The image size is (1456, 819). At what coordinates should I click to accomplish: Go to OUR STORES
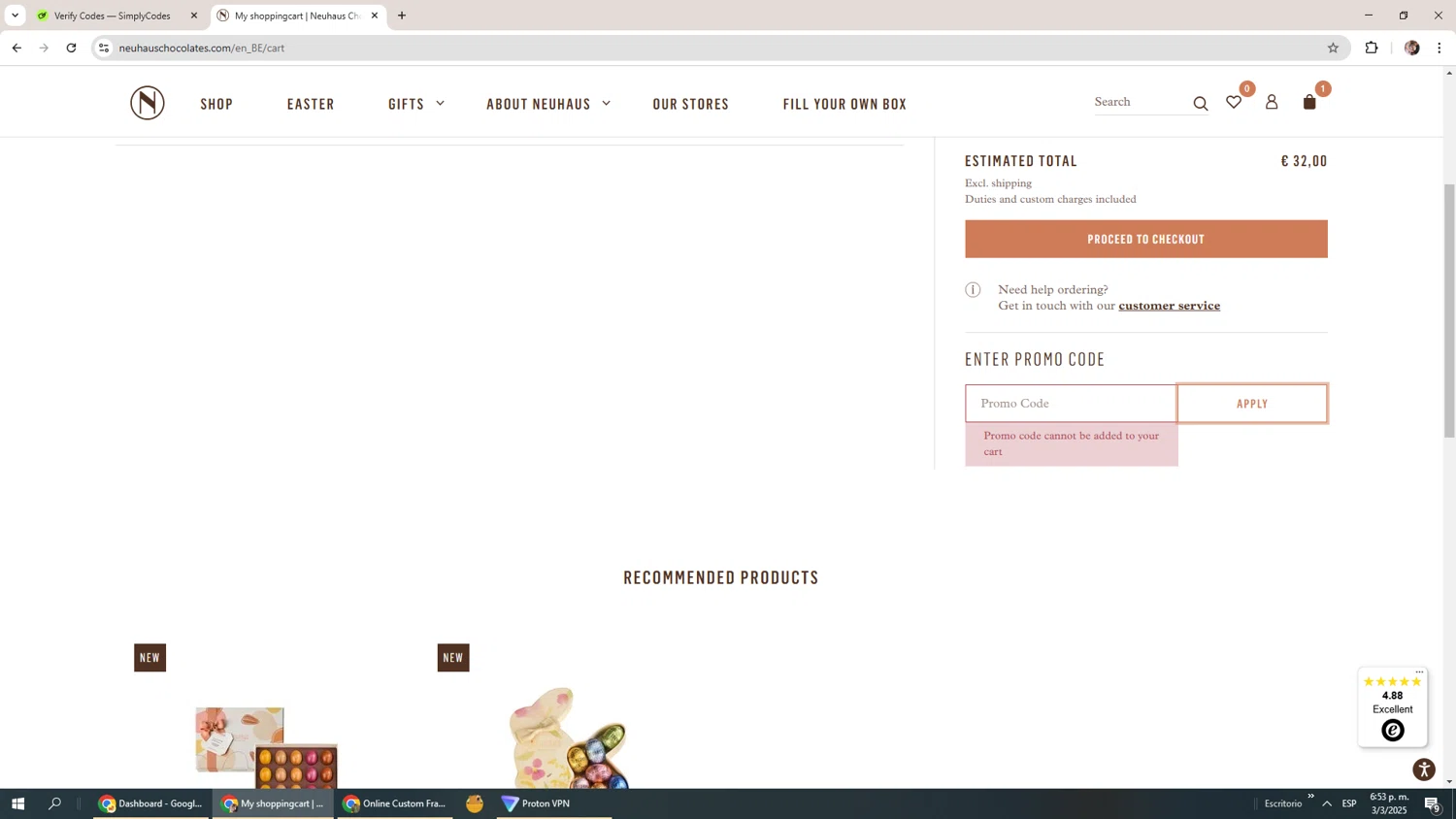pos(691,104)
